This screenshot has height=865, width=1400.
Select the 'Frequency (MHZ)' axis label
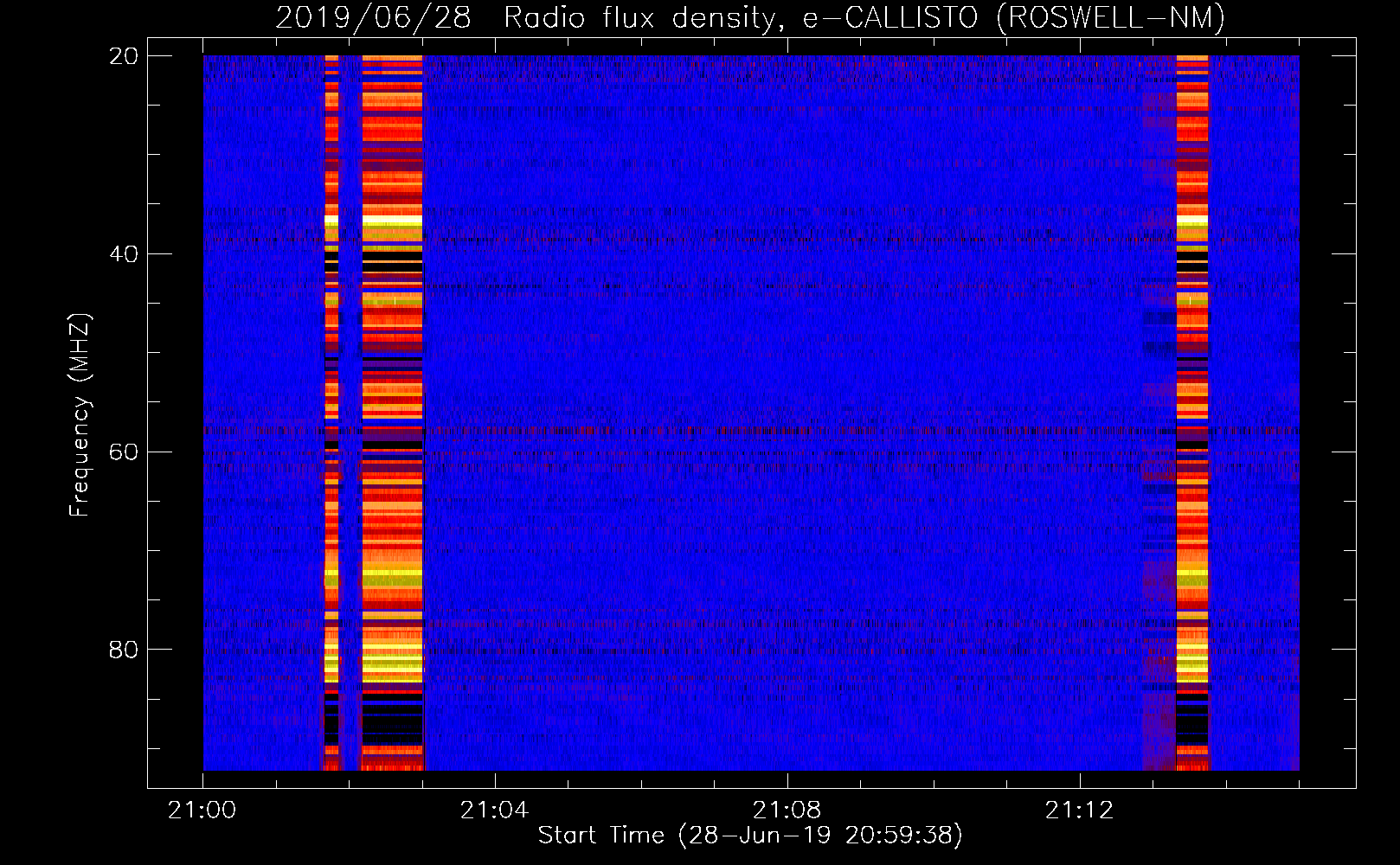pos(80,415)
